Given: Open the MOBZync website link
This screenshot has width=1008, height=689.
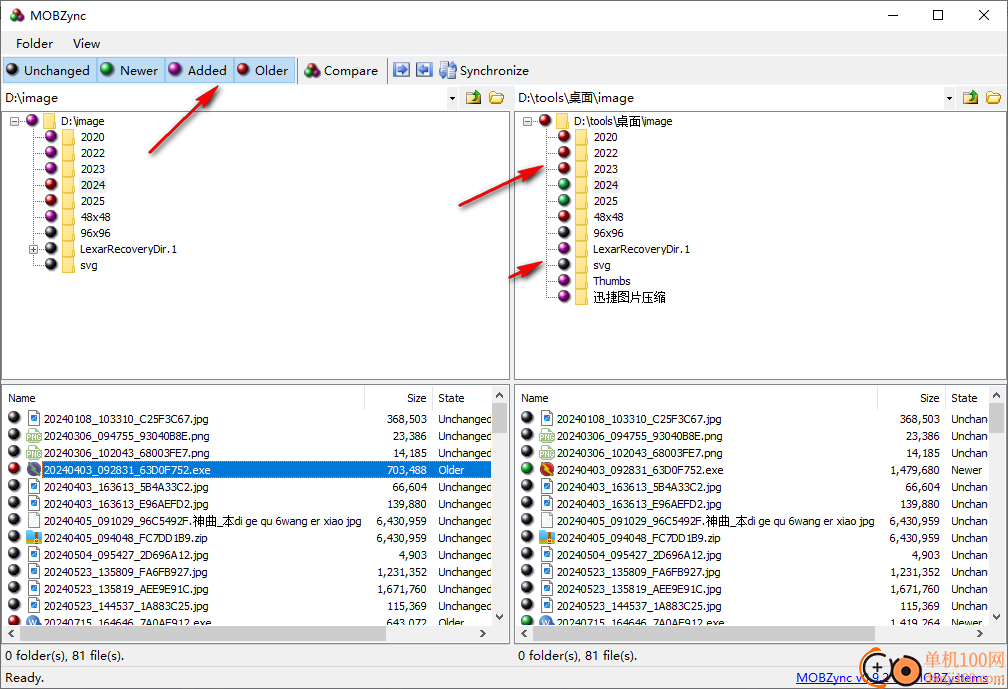Looking at the screenshot, I should tap(891, 677).
